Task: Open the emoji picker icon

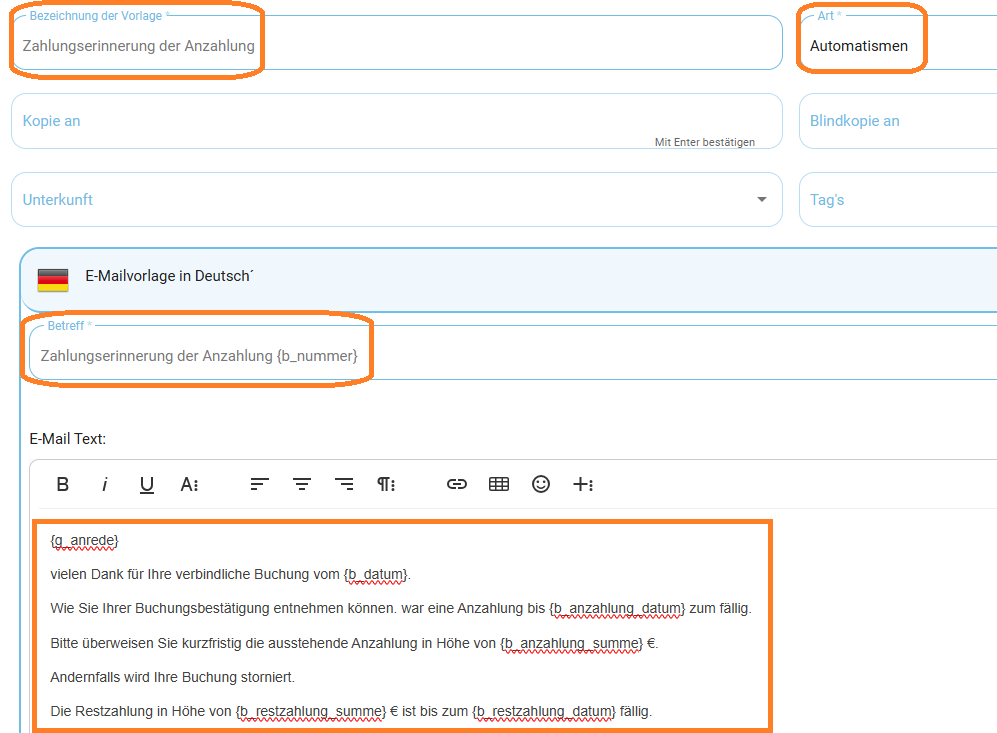Action: [x=541, y=484]
